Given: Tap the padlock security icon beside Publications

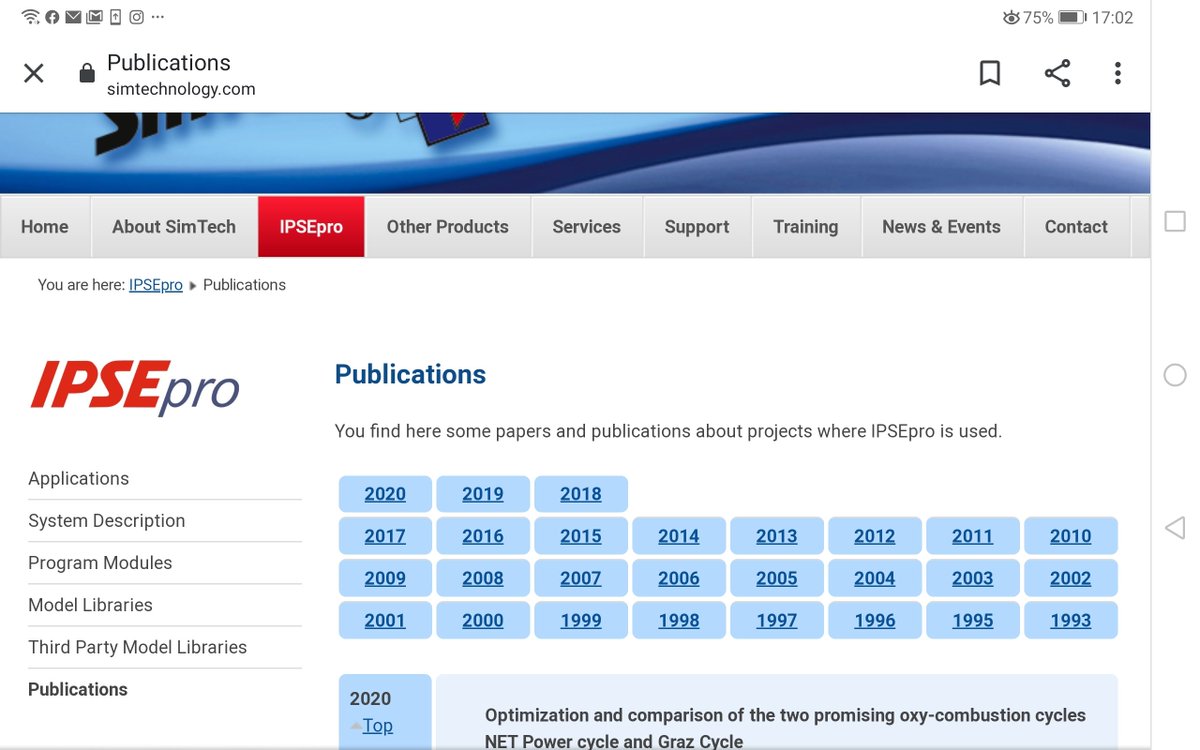Looking at the screenshot, I should coord(86,72).
